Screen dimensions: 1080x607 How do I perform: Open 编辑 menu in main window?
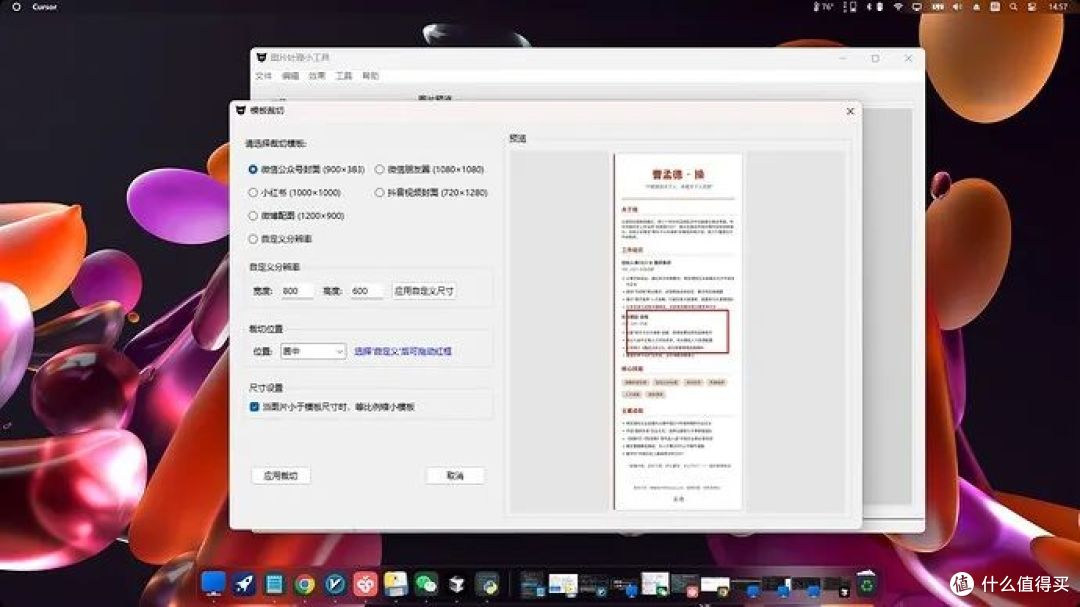[291, 76]
